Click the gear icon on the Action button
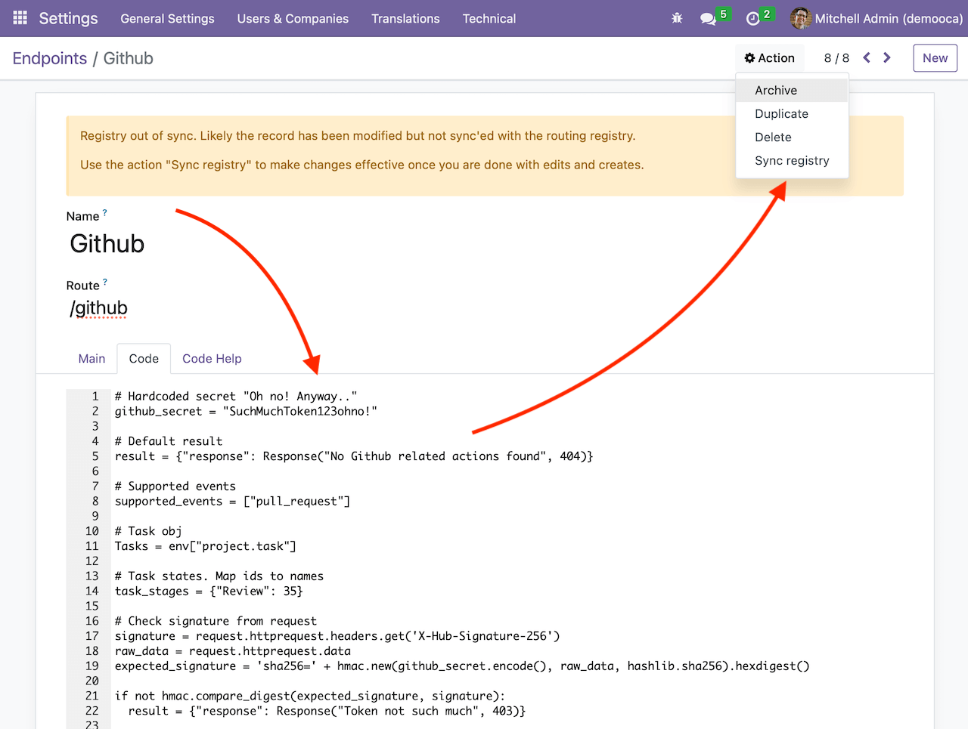 pyautogui.click(x=750, y=57)
